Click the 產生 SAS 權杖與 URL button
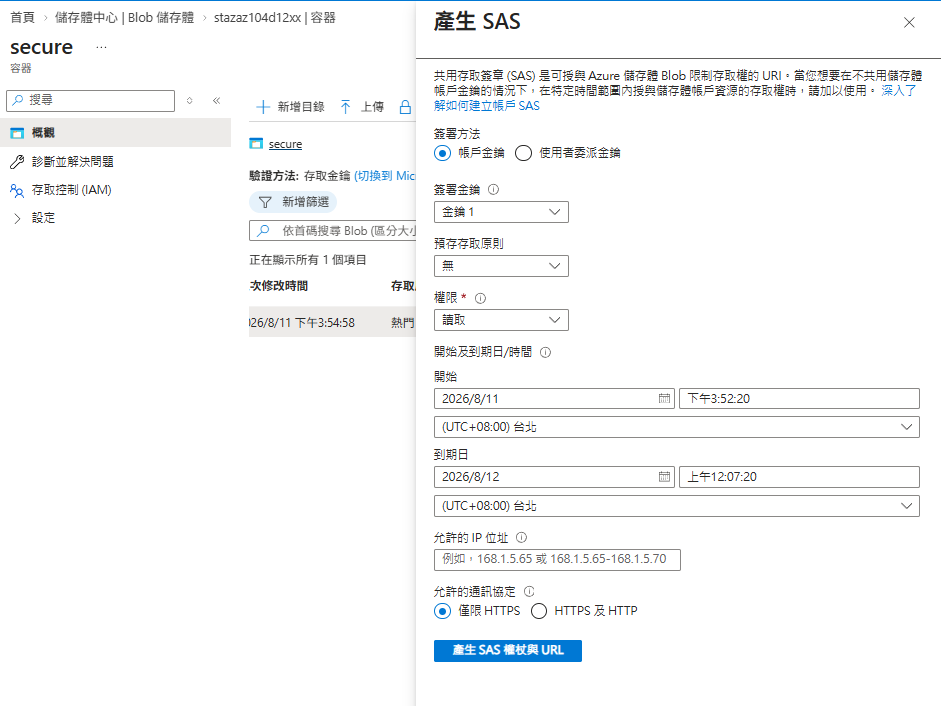This screenshot has height=706, width=941. [x=508, y=651]
